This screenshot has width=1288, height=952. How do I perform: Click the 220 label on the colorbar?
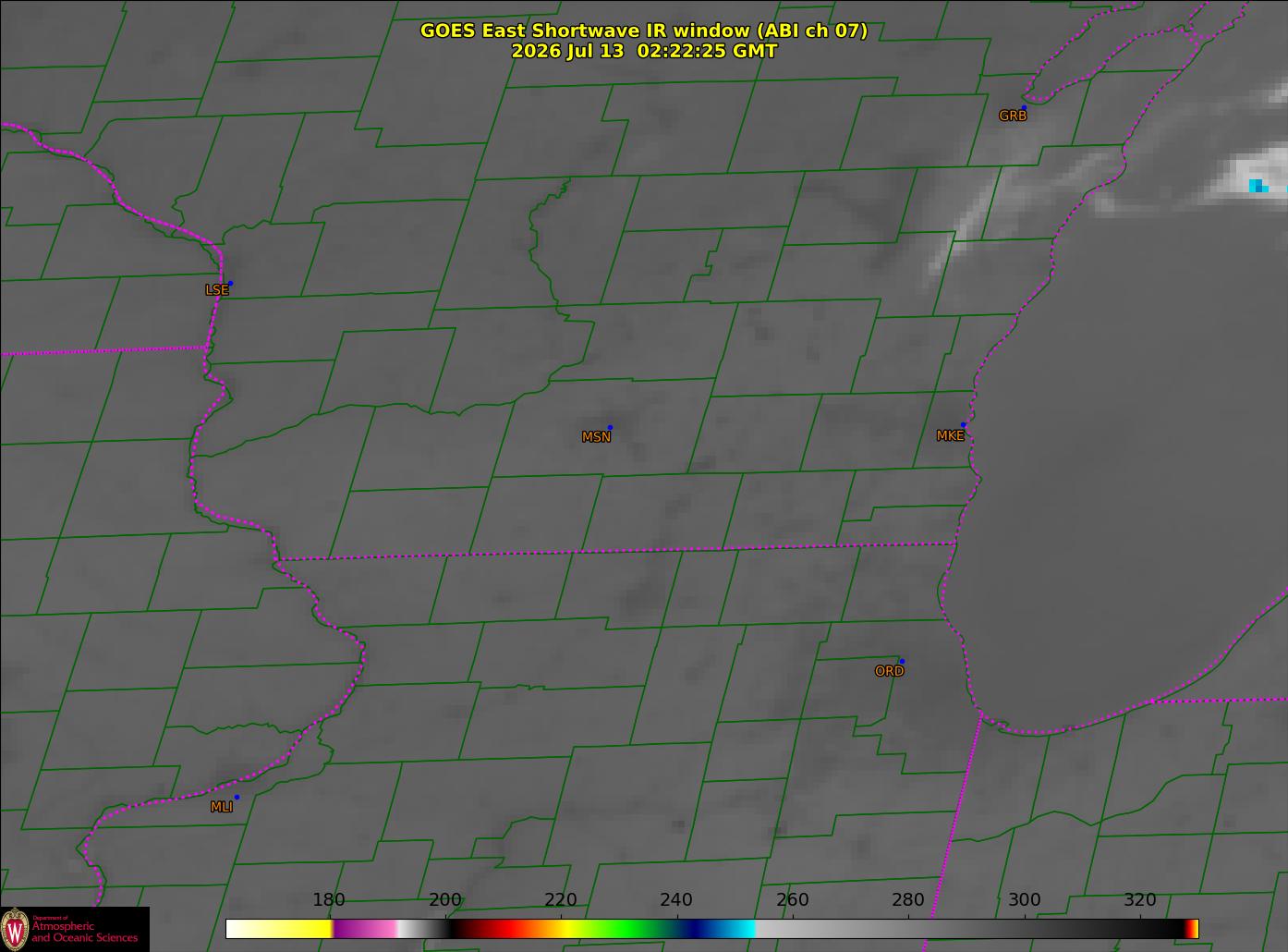point(561,900)
